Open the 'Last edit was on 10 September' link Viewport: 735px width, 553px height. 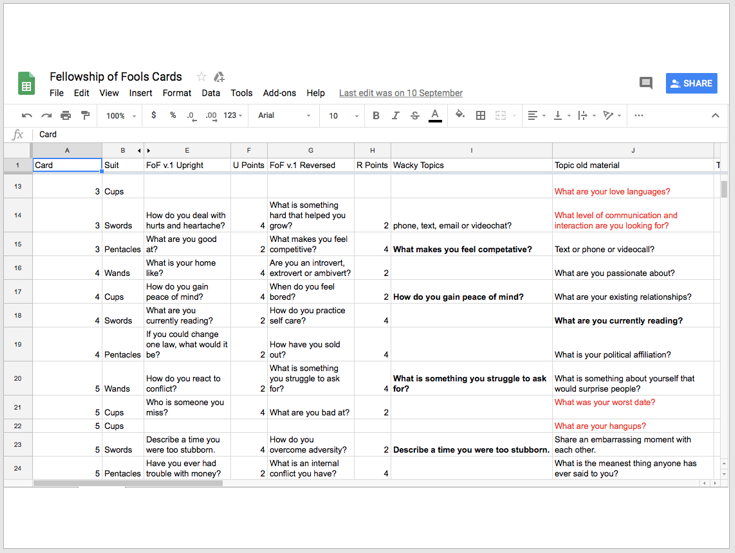click(x=400, y=93)
